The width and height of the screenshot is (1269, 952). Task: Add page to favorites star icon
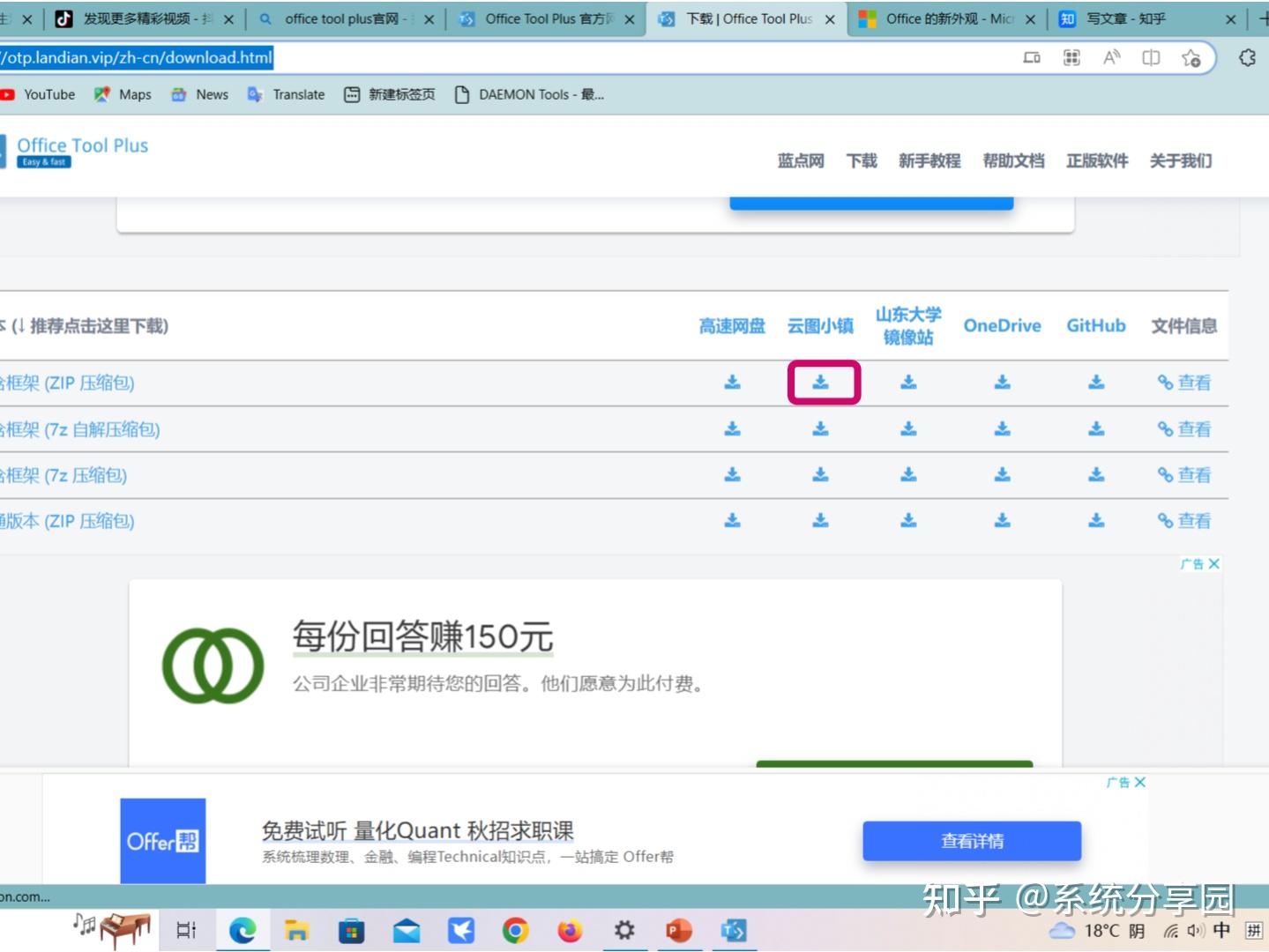1191,58
